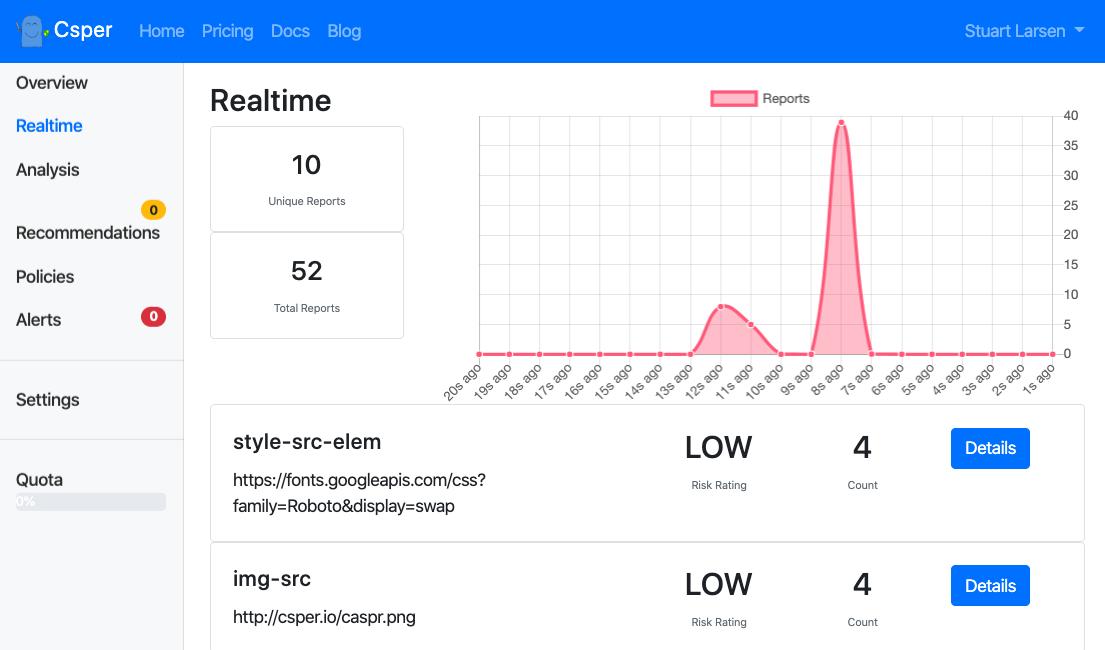Click the LOW risk rating for style-src-elem
1105x650 pixels.
click(x=719, y=448)
